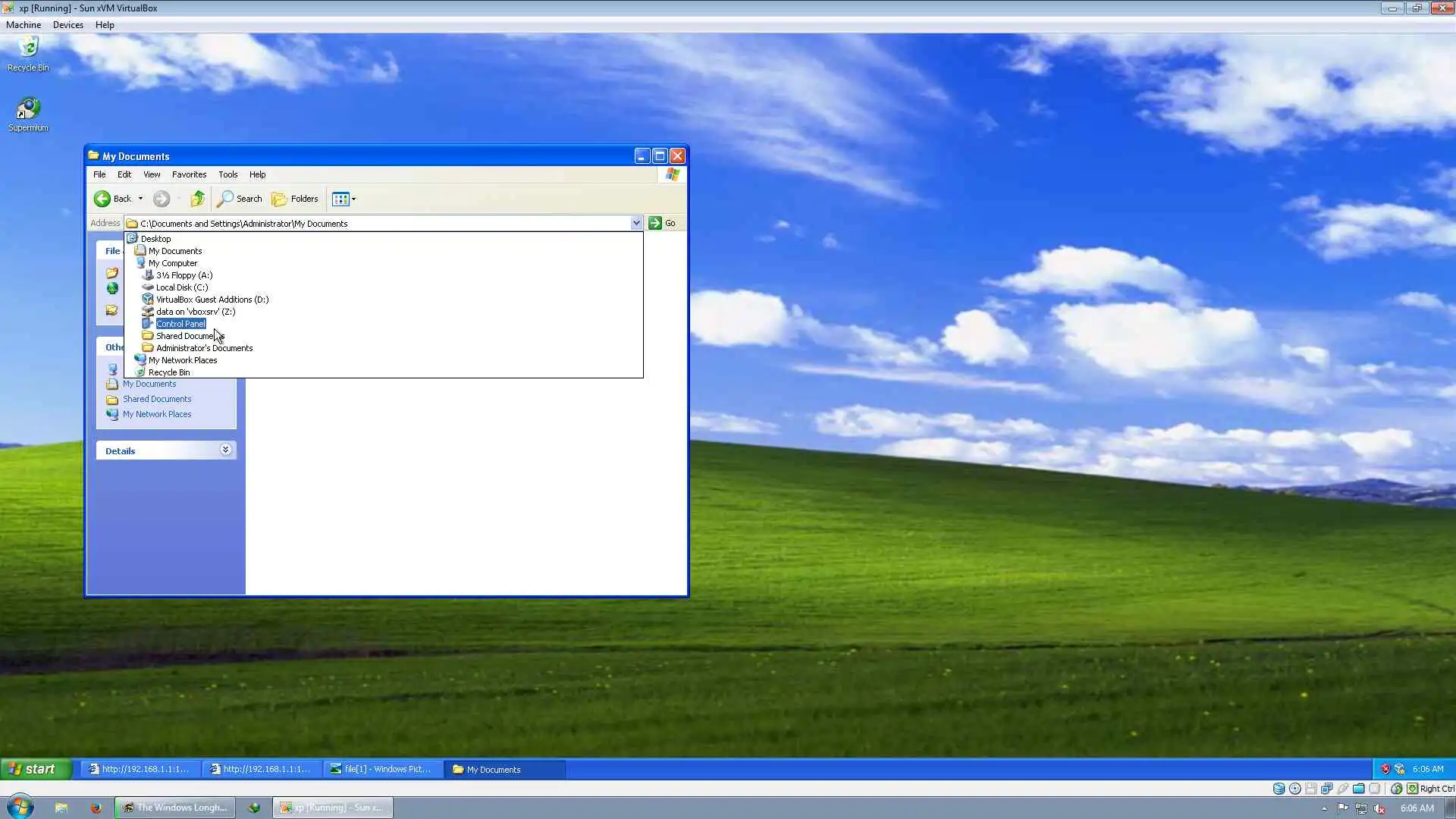The height and width of the screenshot is (819, 1456).
Task: Open the Favorites menu
Action: coord(189,174)
